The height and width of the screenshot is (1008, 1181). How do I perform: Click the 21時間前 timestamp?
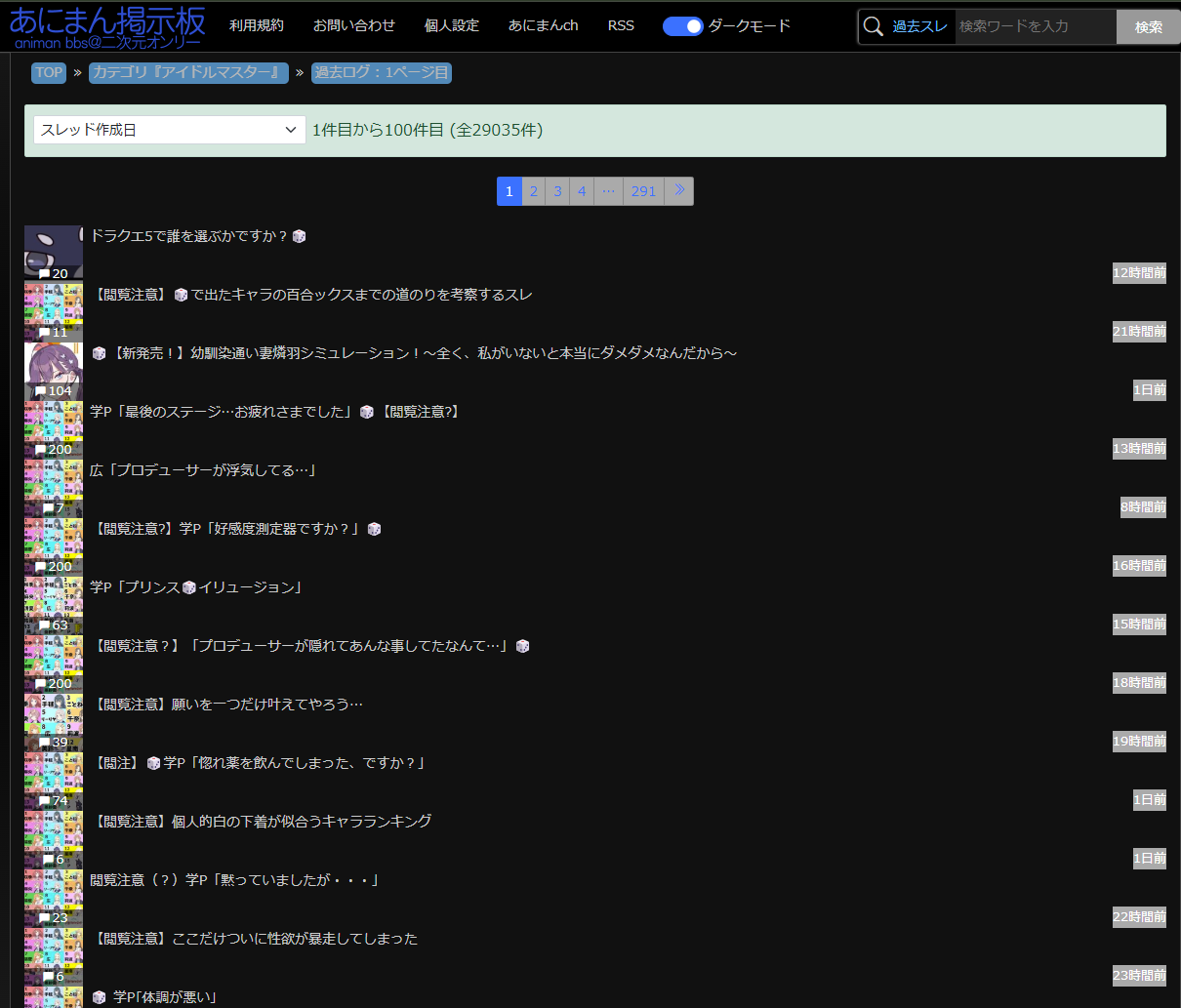point(1139,332)
